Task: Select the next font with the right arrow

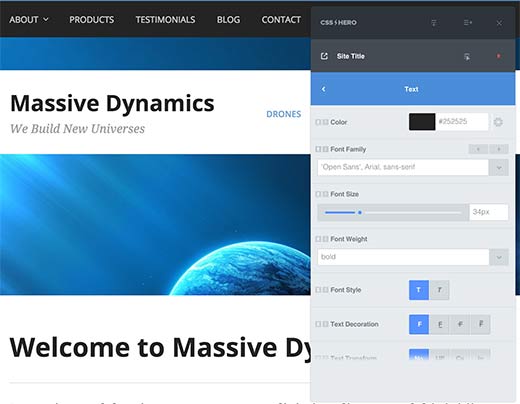Action: pyautogui.click(x=499, y=149)
